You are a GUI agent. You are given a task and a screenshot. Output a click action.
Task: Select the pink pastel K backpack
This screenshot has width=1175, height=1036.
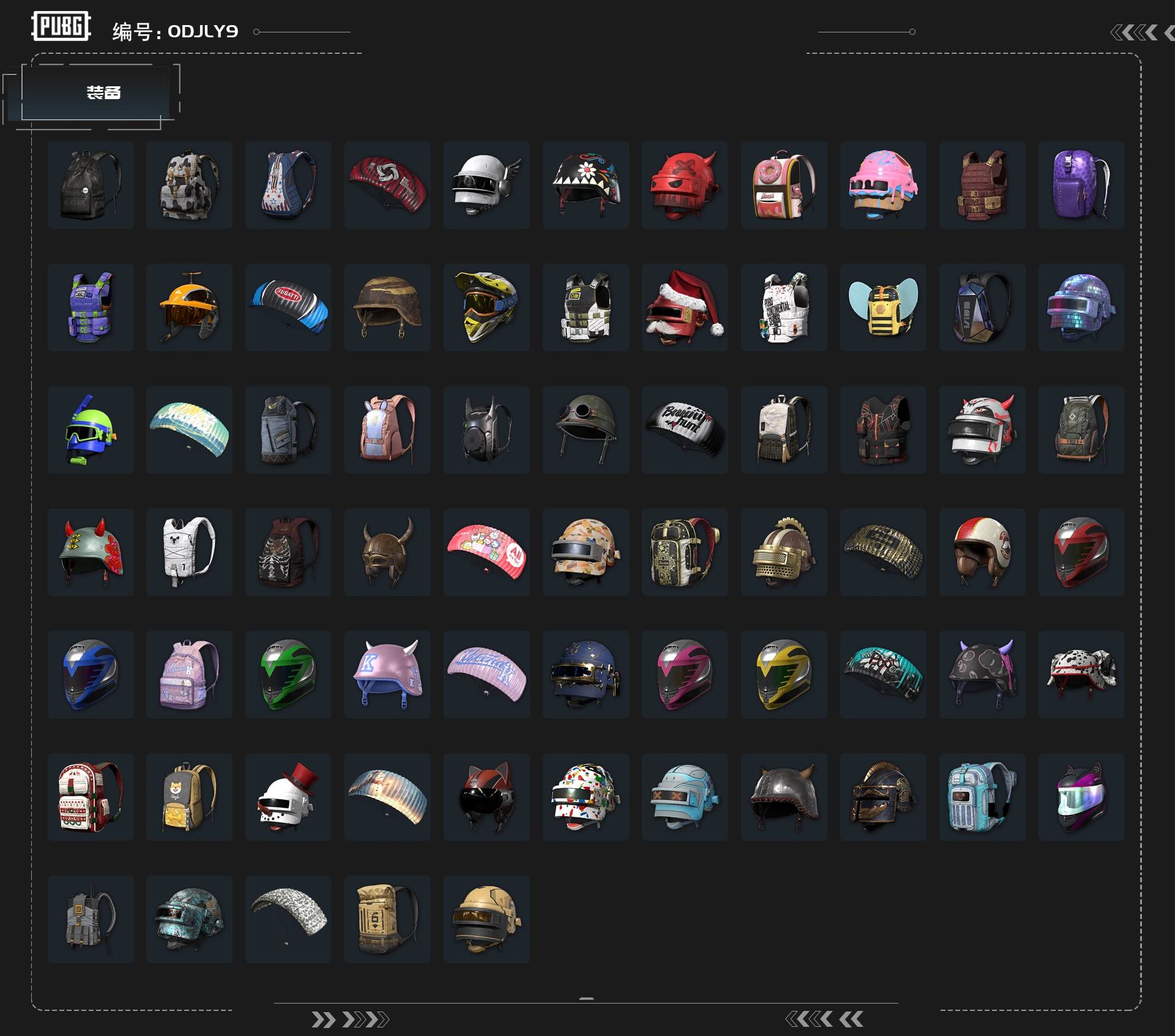point(189,674)
